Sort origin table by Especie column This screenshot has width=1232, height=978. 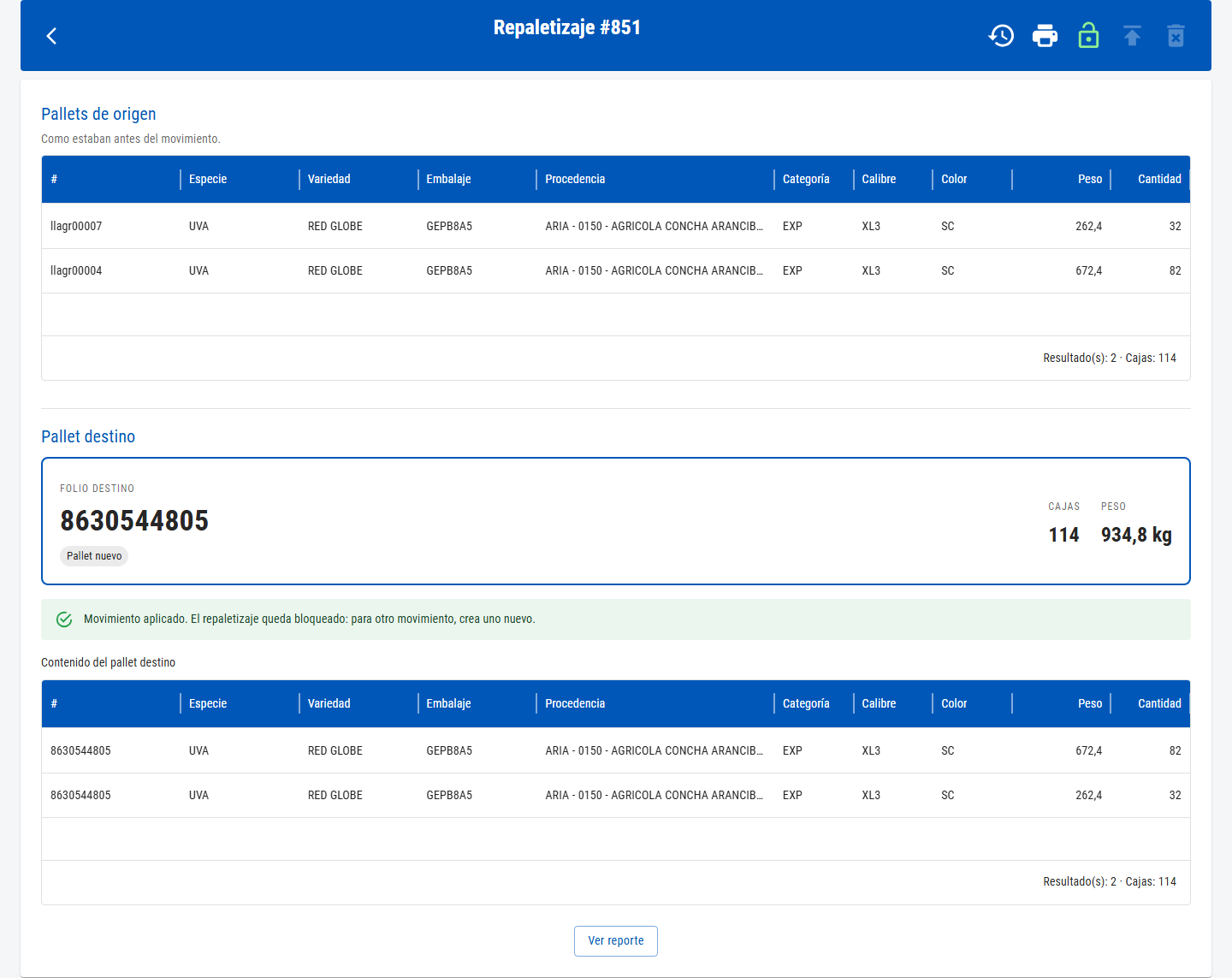[208, 179]
